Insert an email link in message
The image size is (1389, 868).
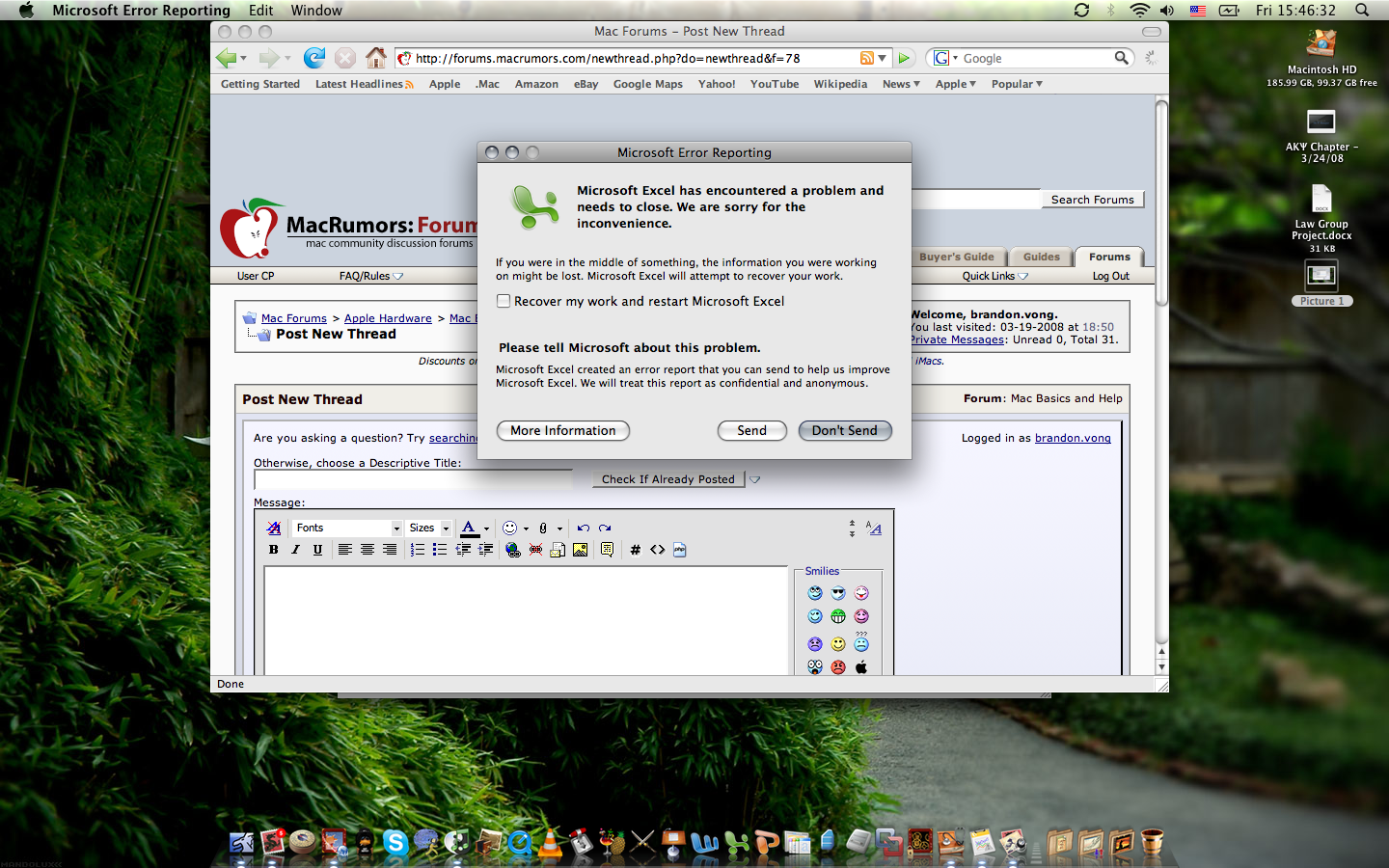pyautogui.click(x=558, y=550)
